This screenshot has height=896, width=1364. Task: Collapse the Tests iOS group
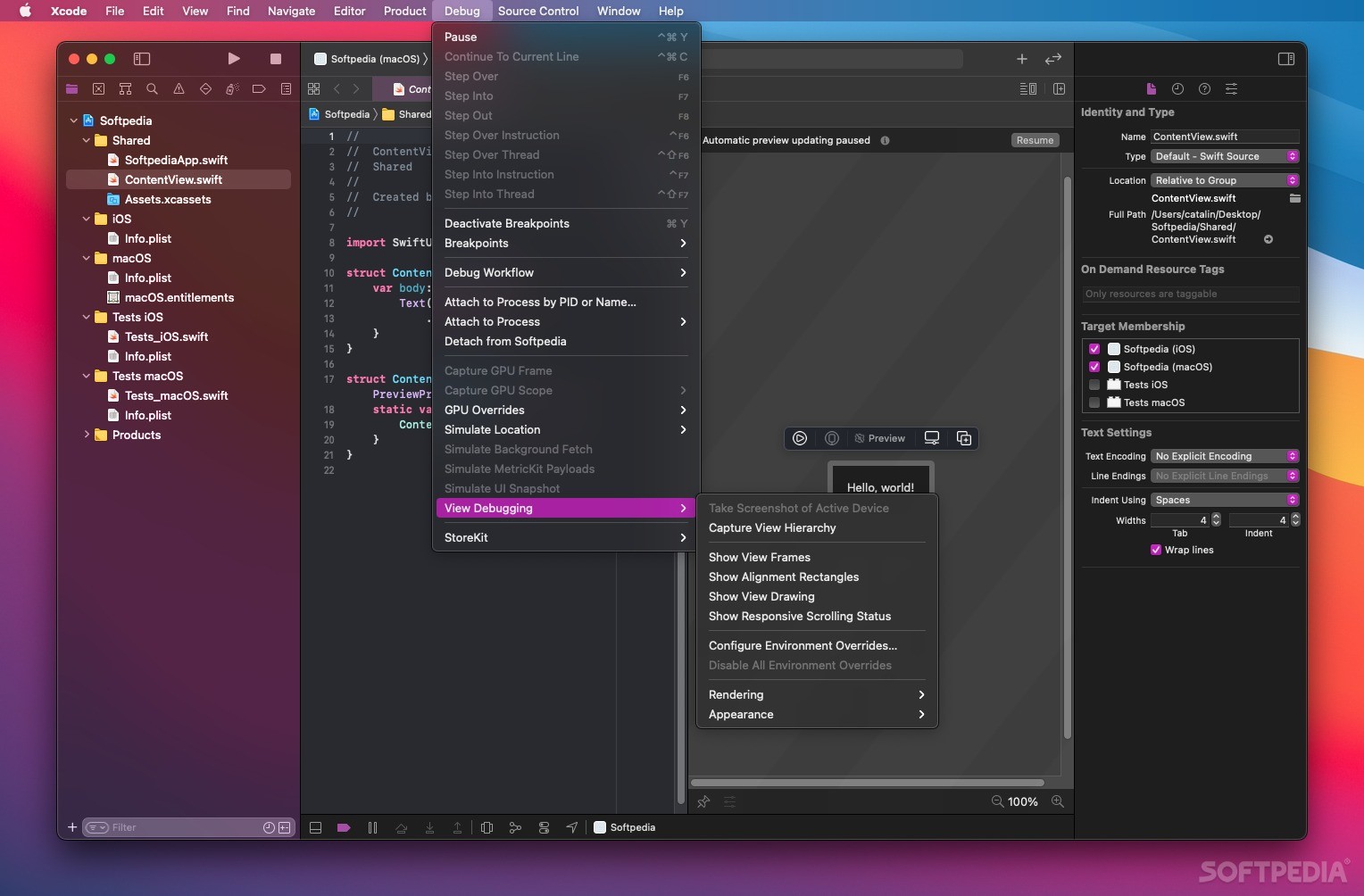tap(87, 317)
